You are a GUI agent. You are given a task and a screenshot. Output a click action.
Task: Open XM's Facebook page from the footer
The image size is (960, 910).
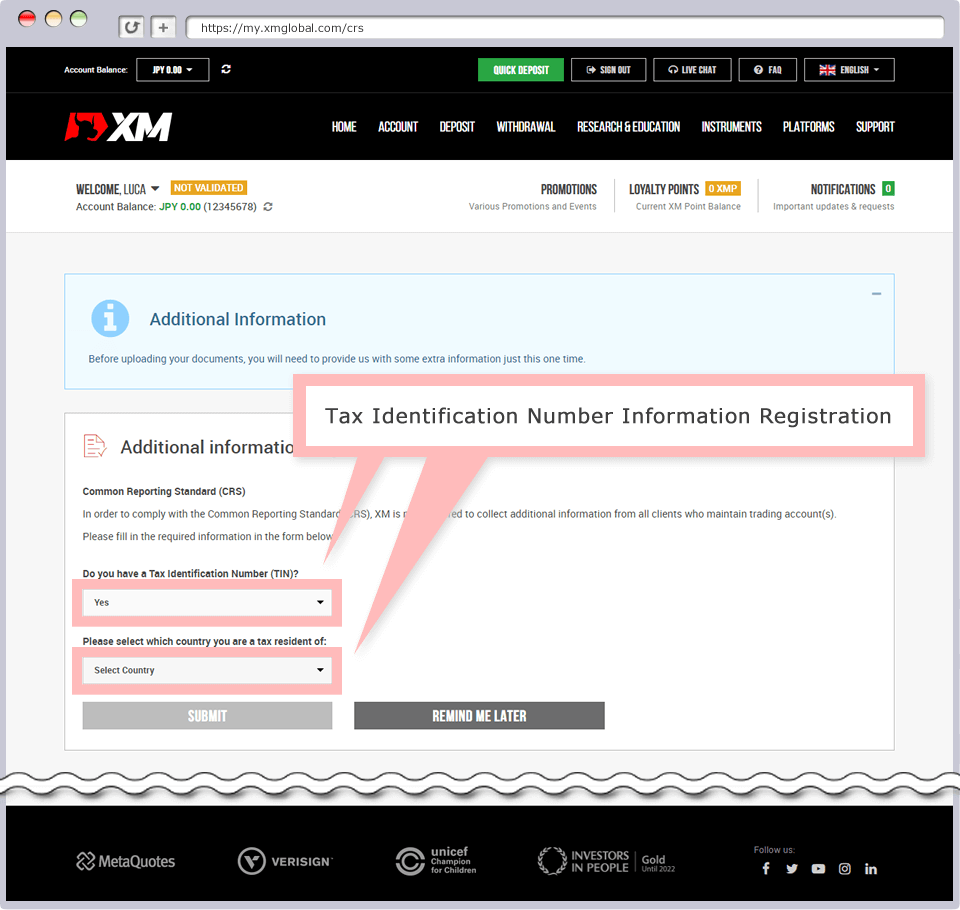[766, 869]
